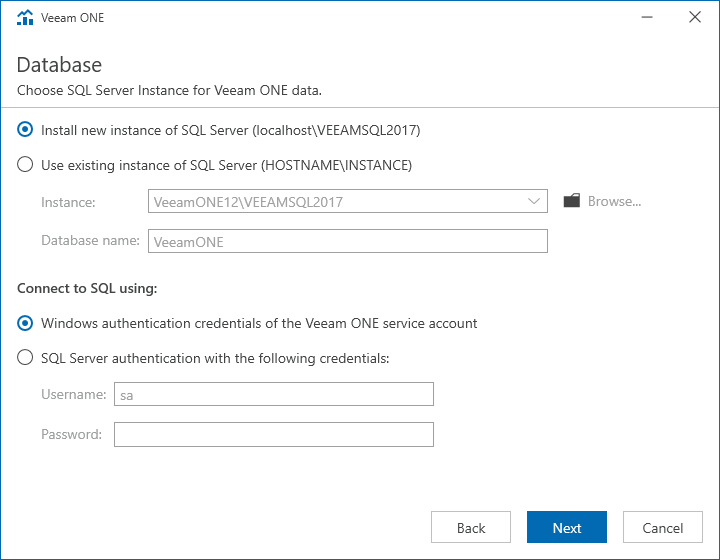This screenshot has width=720, height=560.
Task: Click the Veeam ONE logo icon
Action: point(25,17)
